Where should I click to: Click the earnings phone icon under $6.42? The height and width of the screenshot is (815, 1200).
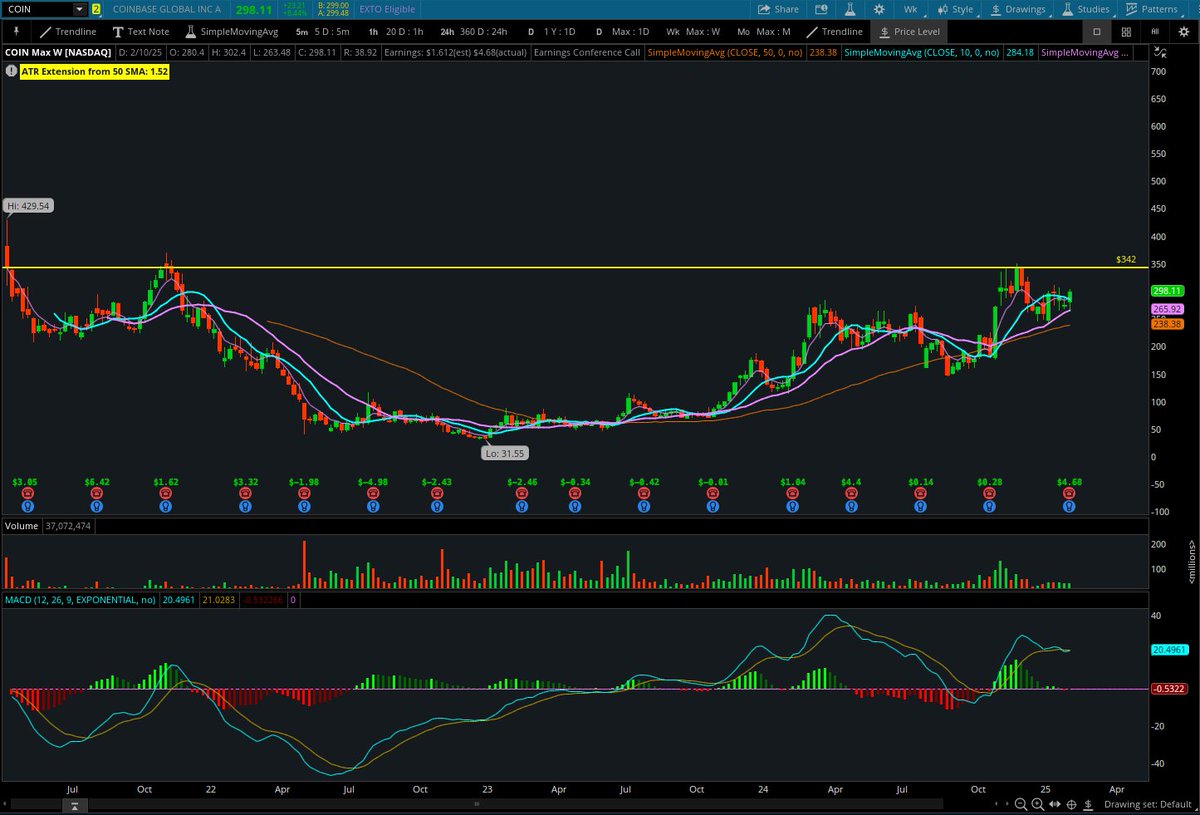point(96,493)
